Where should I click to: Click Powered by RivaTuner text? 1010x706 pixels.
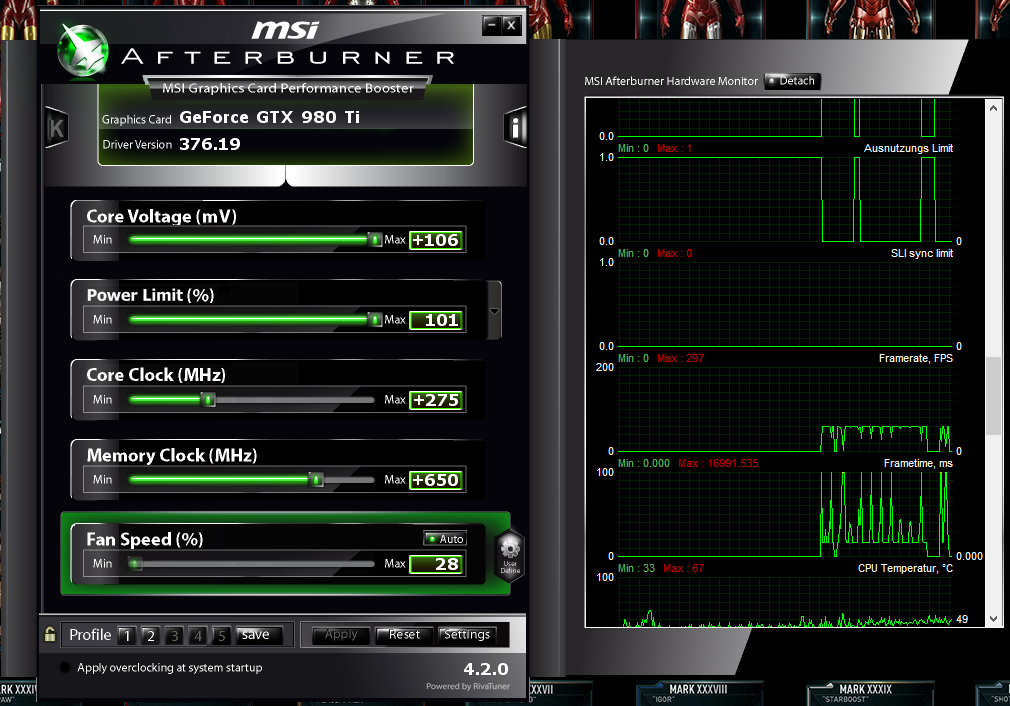coord(468,686)
